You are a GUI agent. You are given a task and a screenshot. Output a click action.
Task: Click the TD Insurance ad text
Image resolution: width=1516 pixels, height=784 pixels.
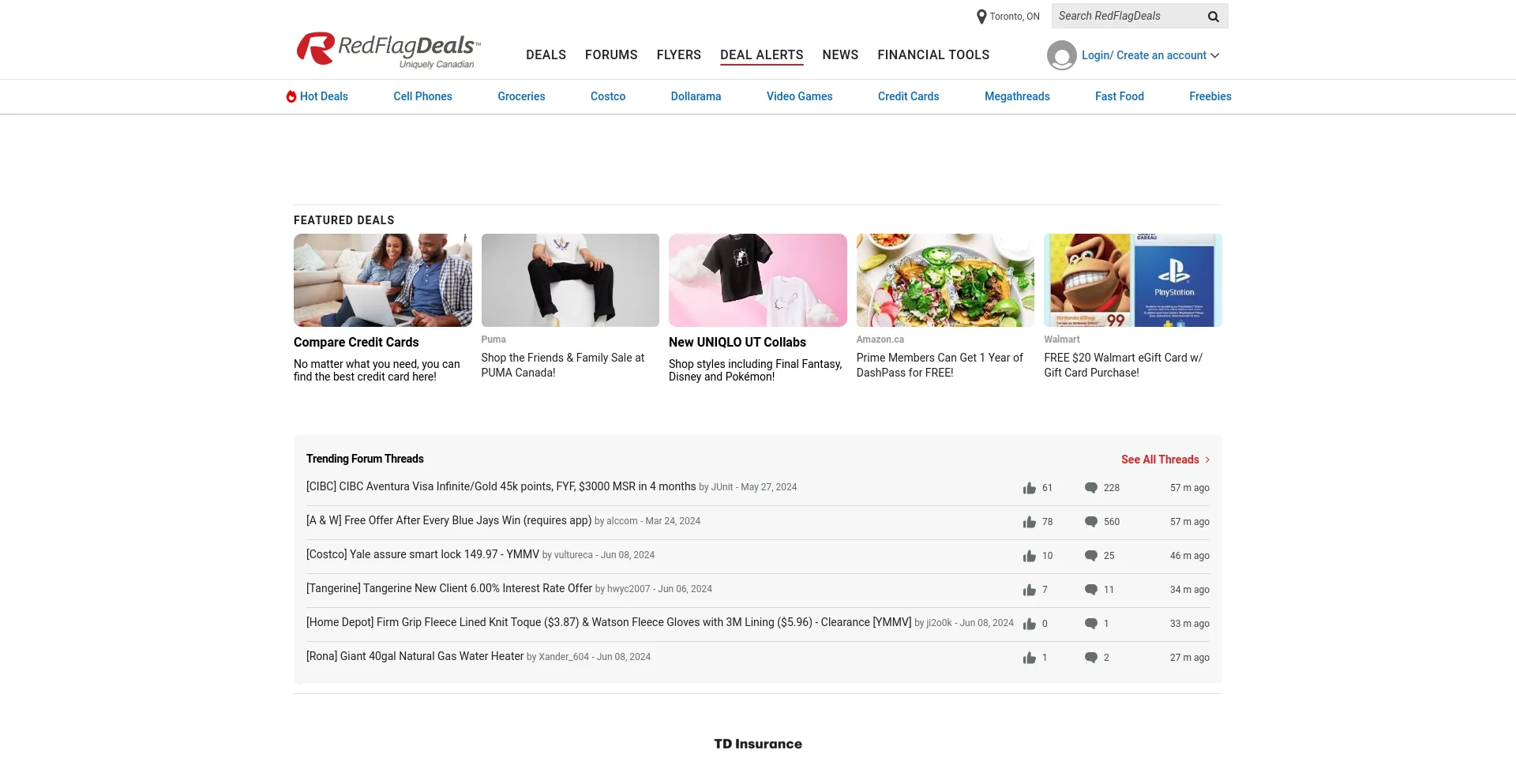pyautogui.click(x=758, y=744)
